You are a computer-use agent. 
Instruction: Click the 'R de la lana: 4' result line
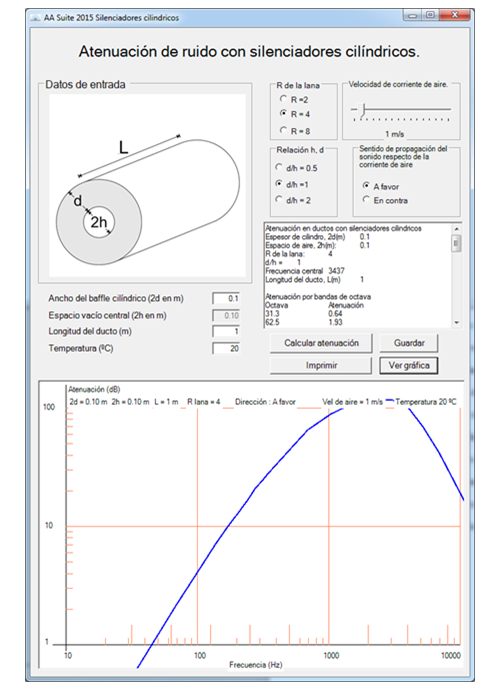pos(299,254)
